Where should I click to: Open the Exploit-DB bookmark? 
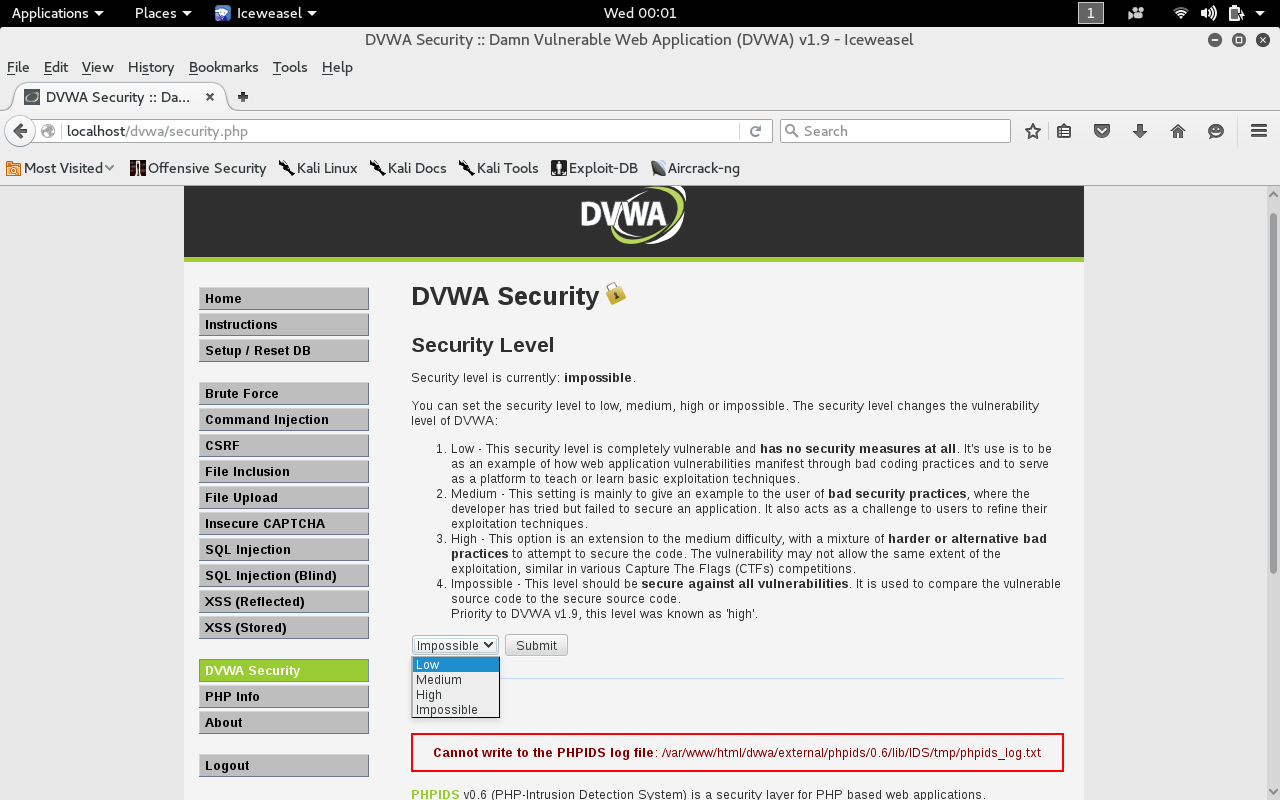click(594, 168)
